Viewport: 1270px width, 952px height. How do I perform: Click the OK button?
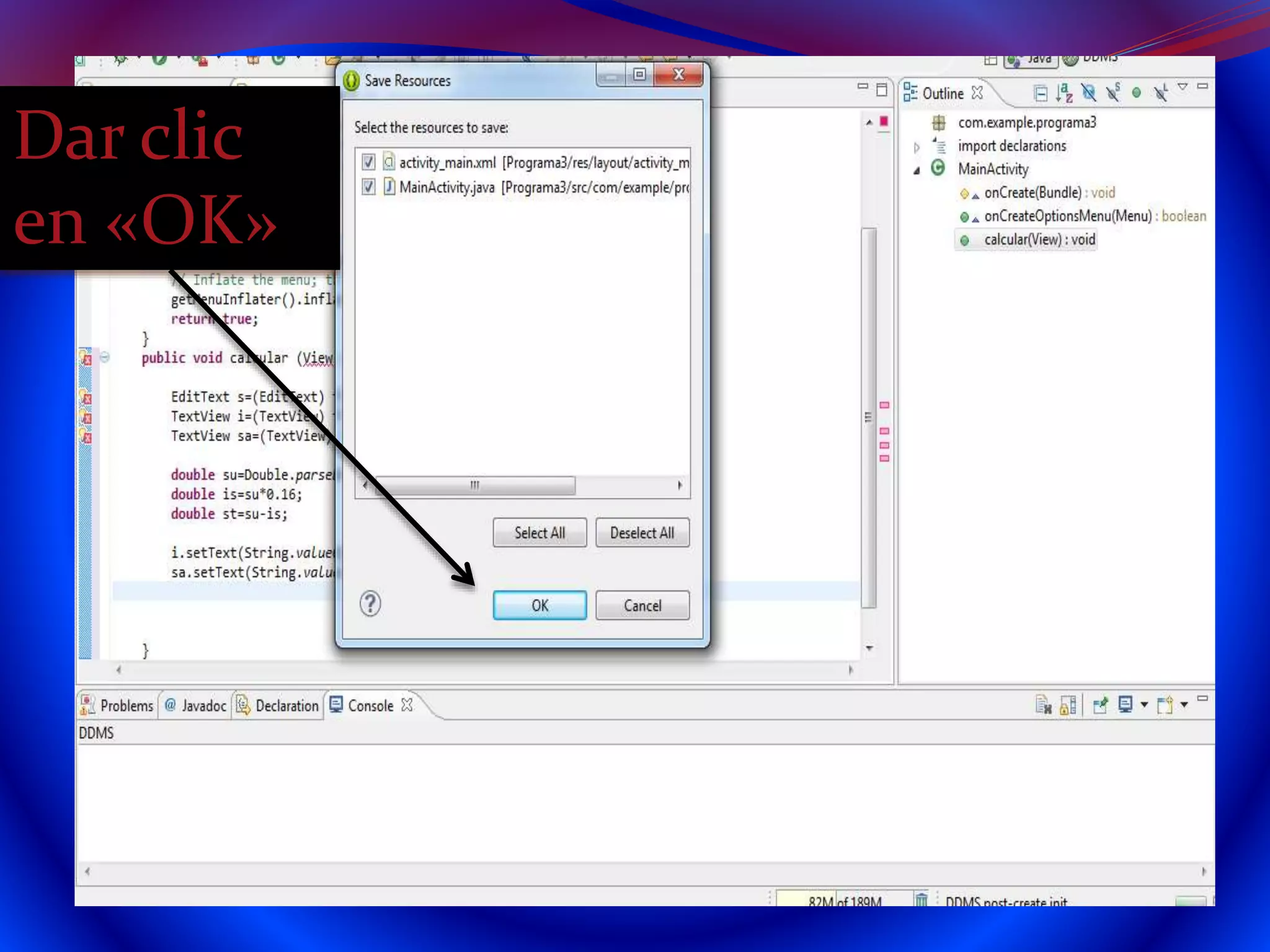(540, 606)
